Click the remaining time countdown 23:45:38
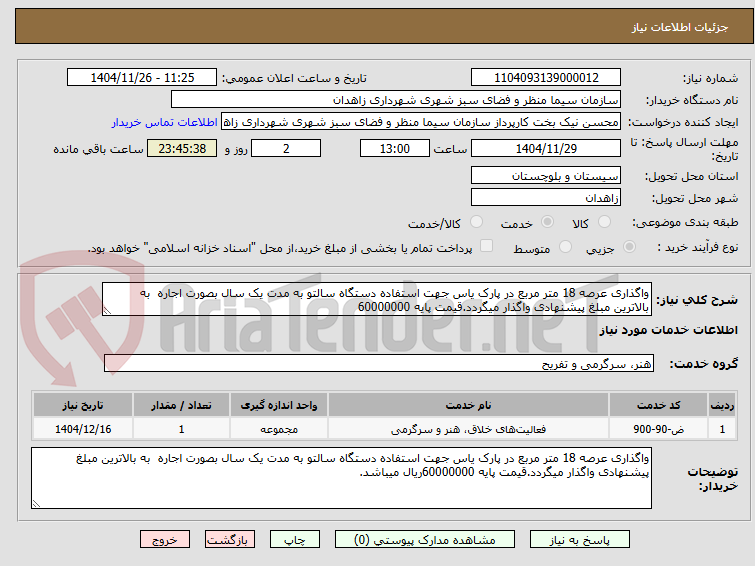 [182, 148]
